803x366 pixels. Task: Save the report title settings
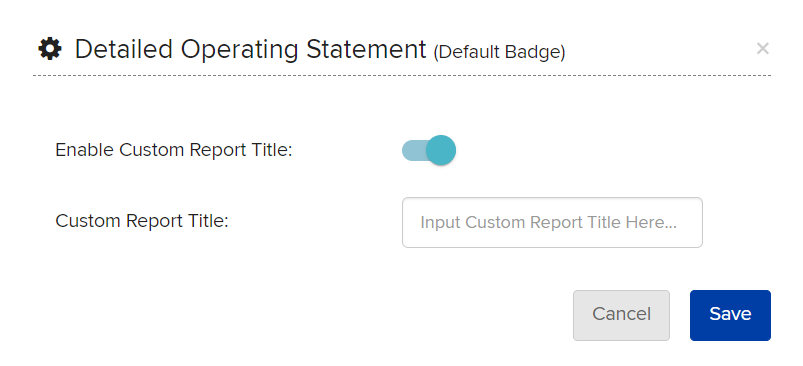[x=730, y=315]
